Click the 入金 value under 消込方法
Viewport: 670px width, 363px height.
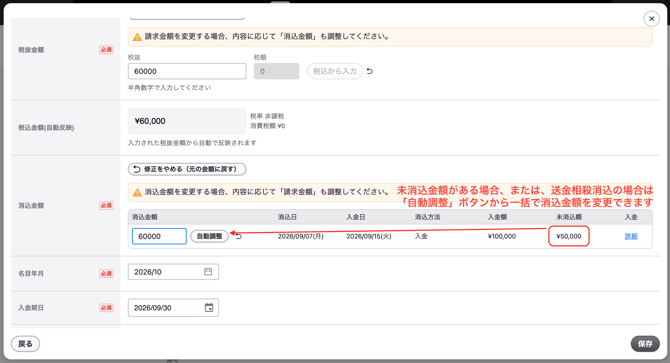[x=421, y=236]
